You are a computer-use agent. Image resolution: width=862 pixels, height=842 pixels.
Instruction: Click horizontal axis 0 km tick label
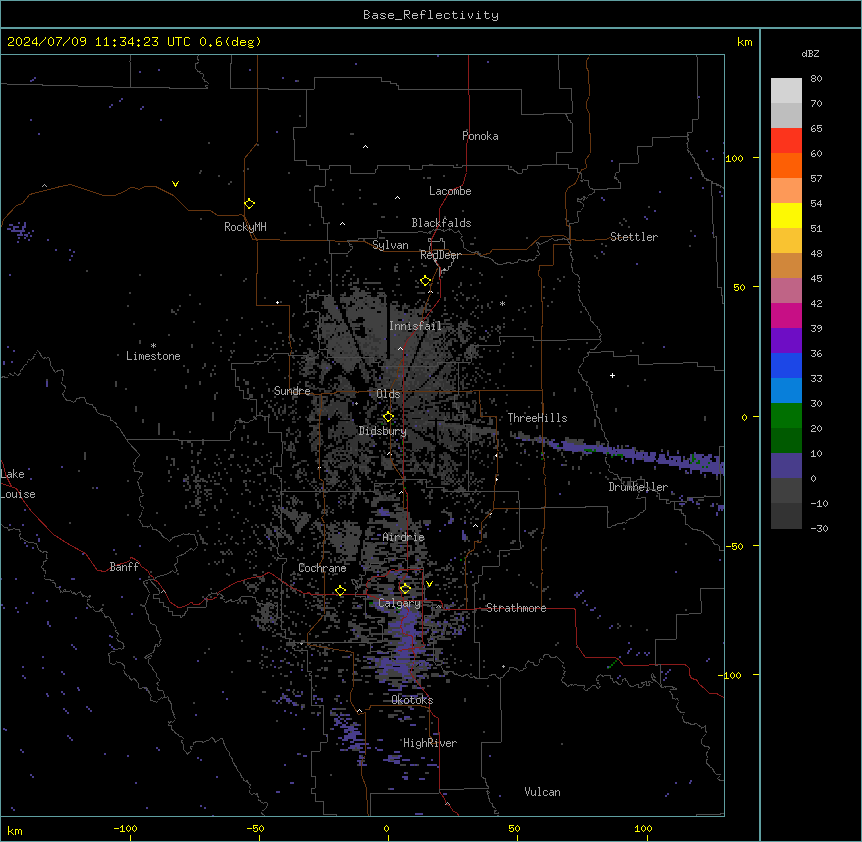(386, 828)
